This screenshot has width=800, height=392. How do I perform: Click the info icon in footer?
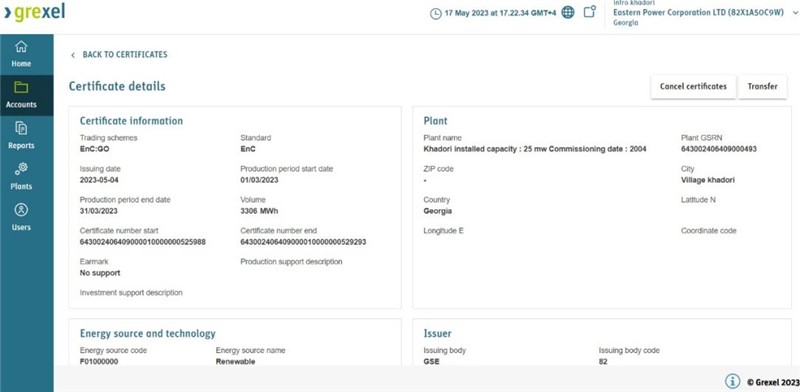[733, 381]
